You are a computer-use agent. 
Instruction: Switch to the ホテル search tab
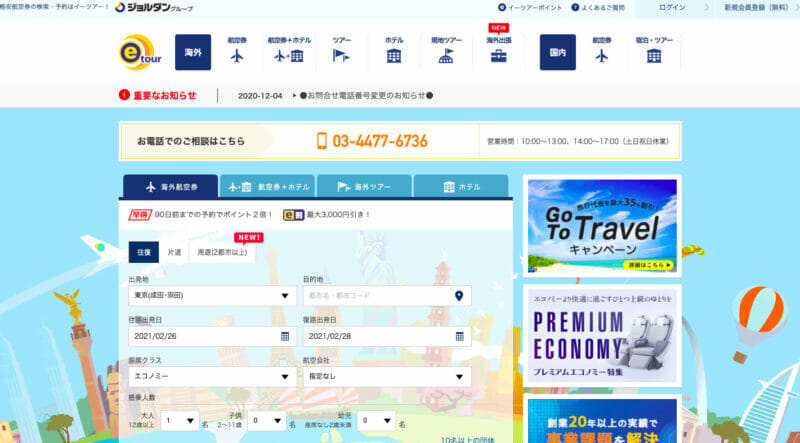(x=461, y=187)
